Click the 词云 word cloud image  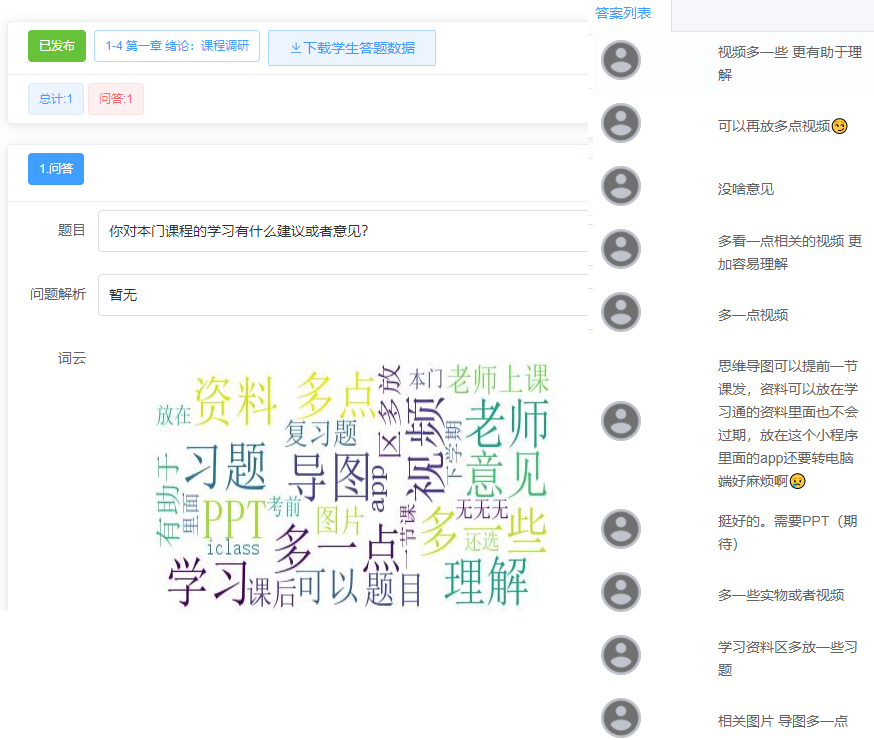(x=350, y=485)
